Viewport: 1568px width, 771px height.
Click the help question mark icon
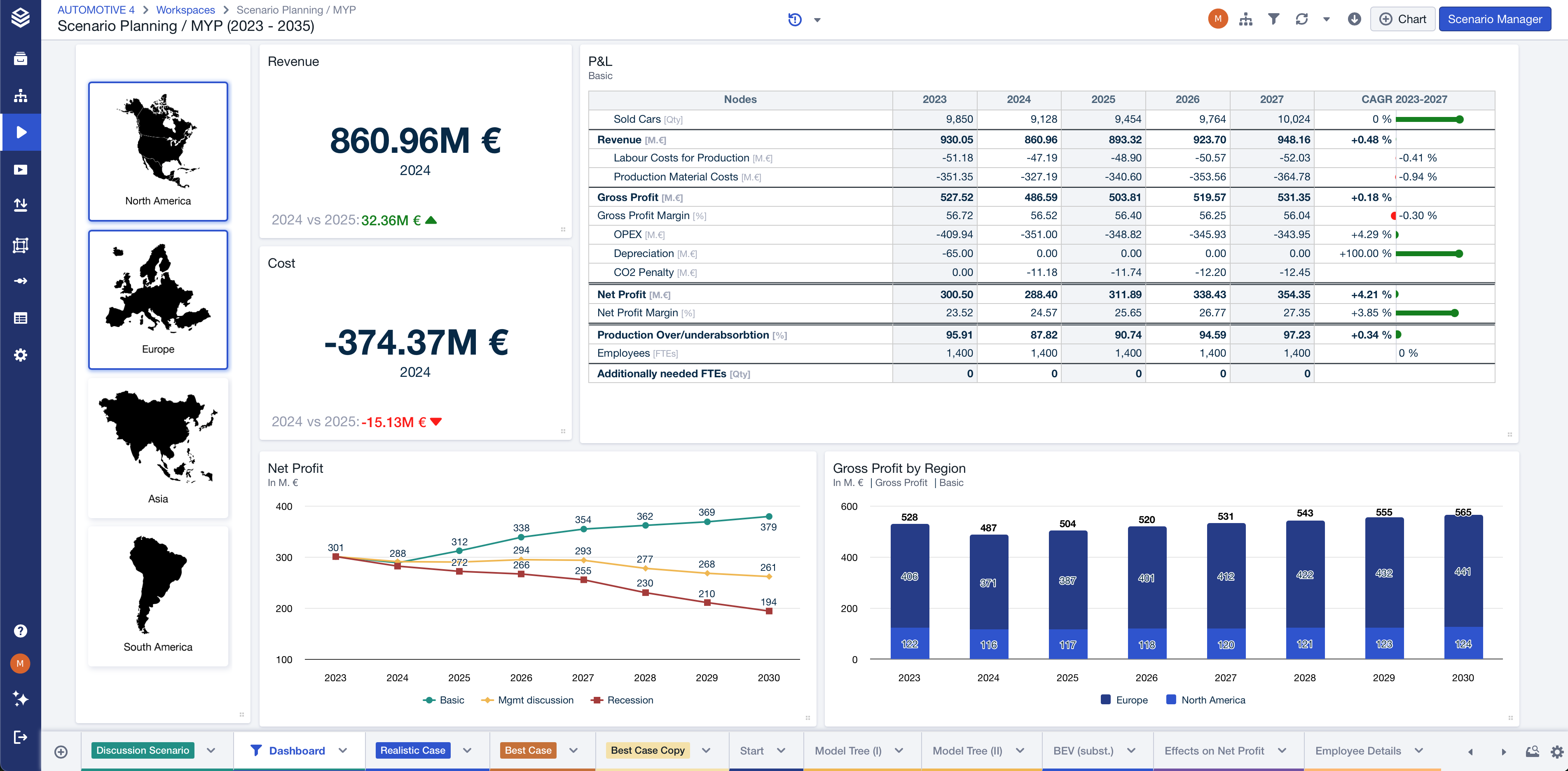pos(20,631)
